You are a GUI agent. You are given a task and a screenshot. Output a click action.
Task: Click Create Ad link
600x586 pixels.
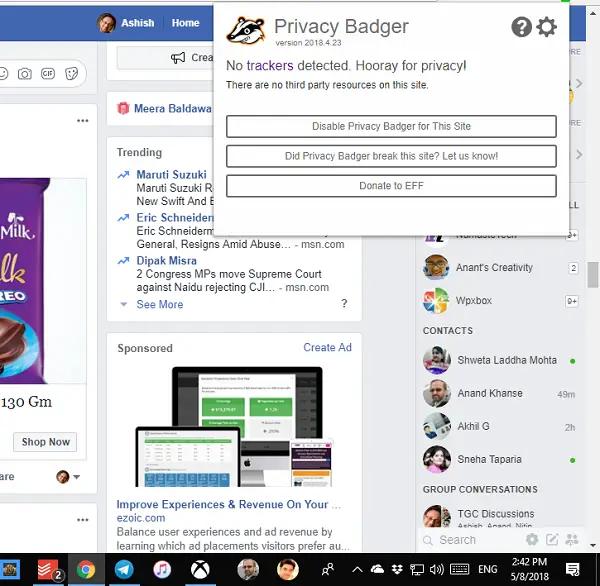327,348
